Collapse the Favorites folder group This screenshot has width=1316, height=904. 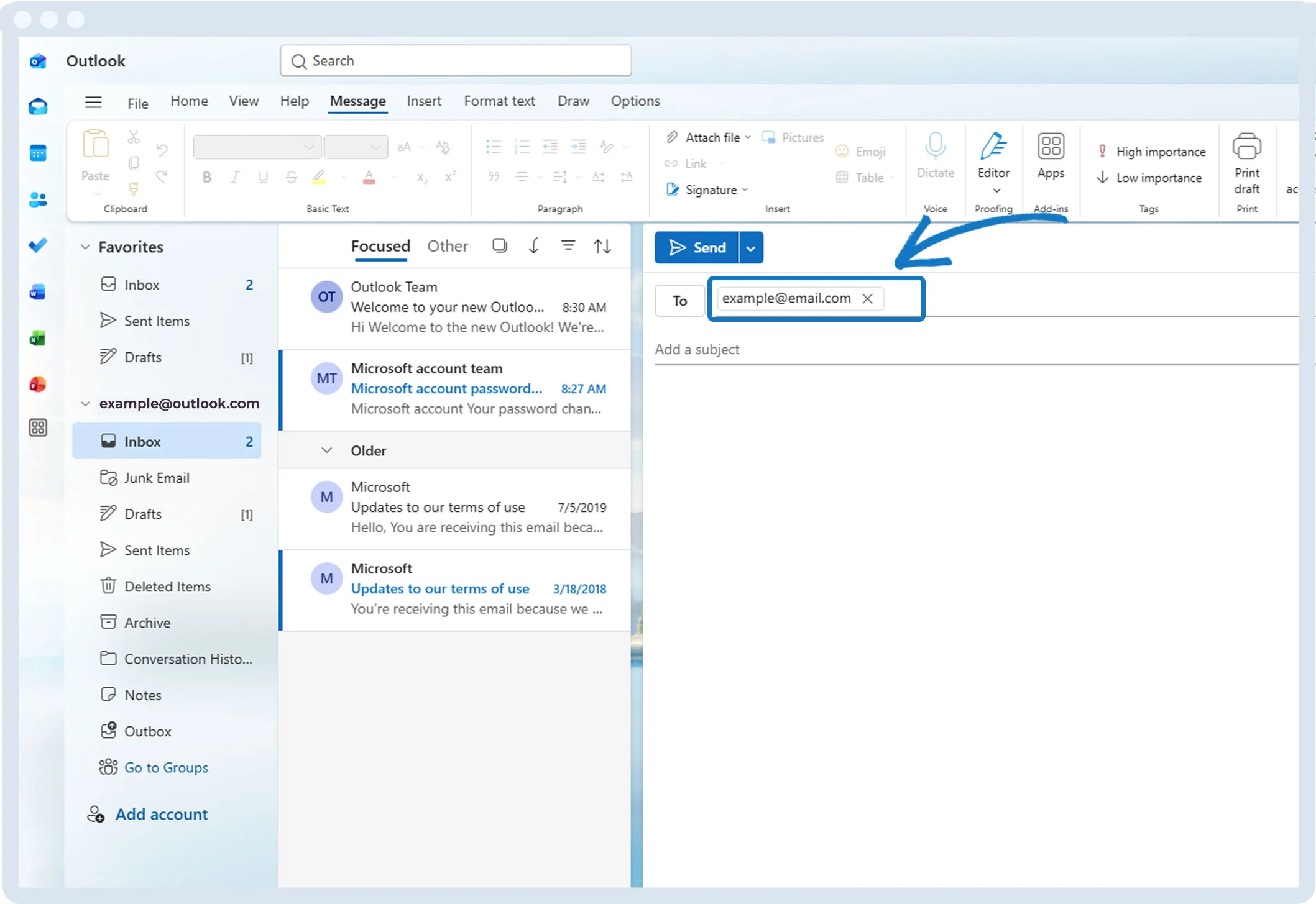click(85, 247)
